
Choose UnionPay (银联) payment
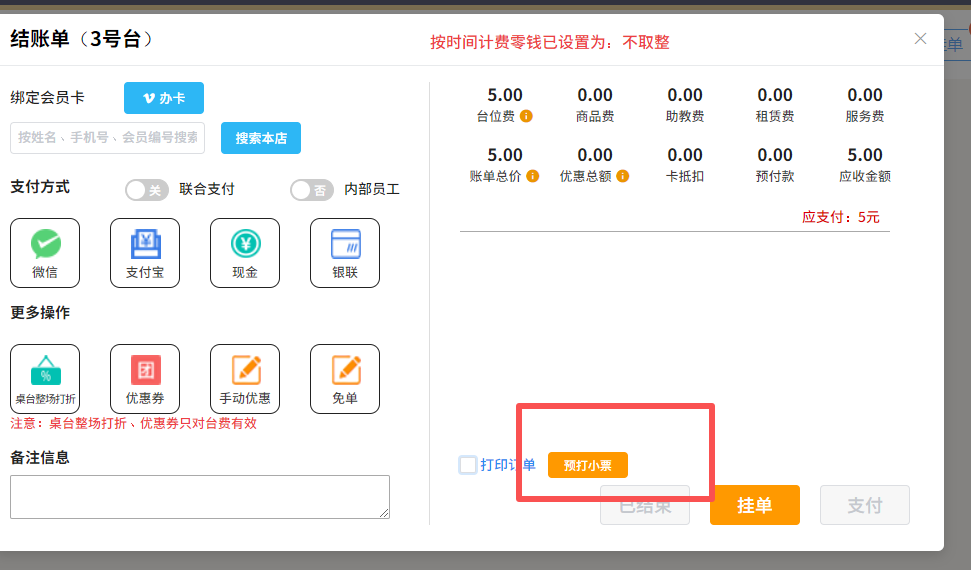tap(345, 253)
